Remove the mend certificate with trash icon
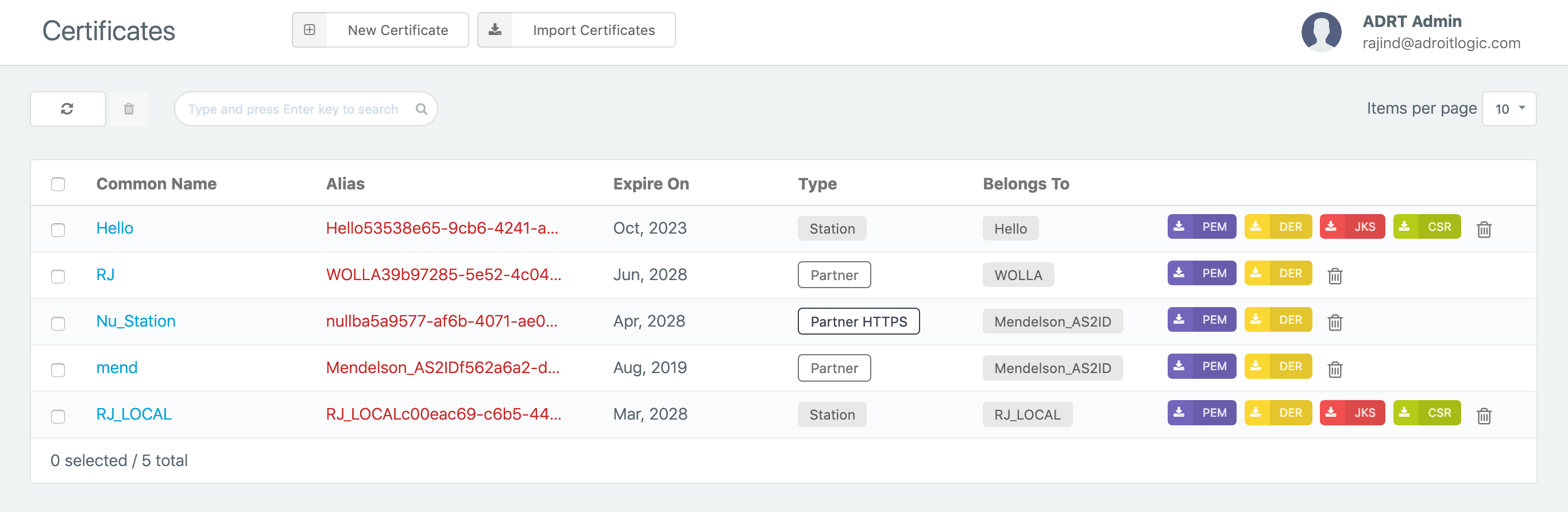 [1334, 369]
